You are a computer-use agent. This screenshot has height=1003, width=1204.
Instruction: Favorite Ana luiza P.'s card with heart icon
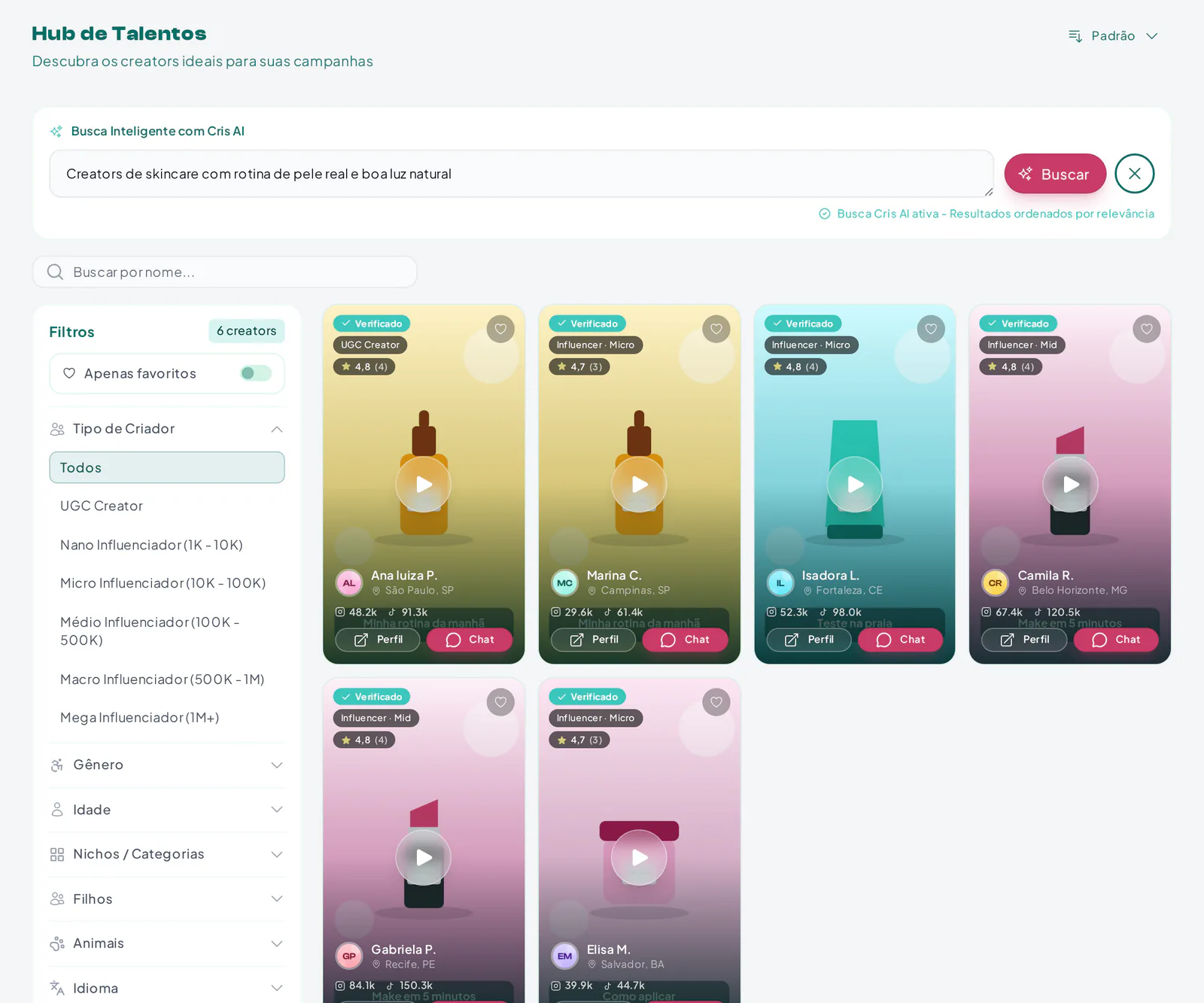click(x=500, y=329)
